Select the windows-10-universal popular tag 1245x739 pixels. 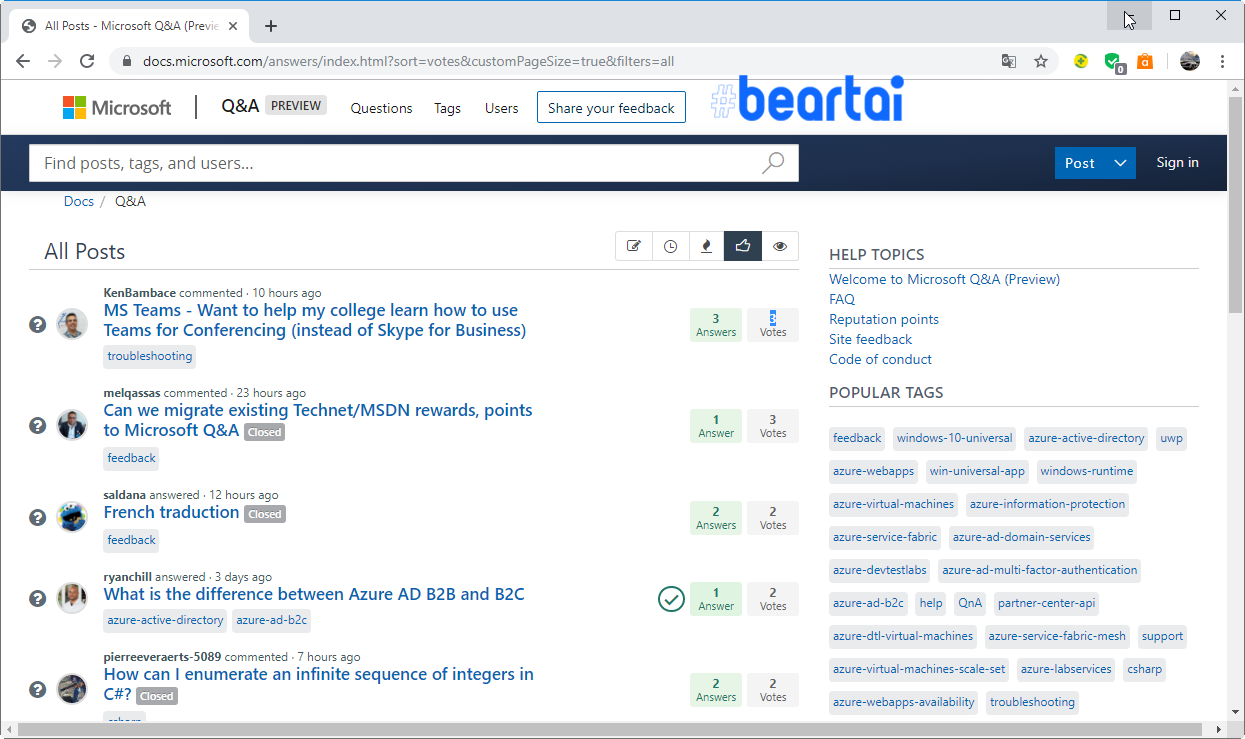coord(954,438)
